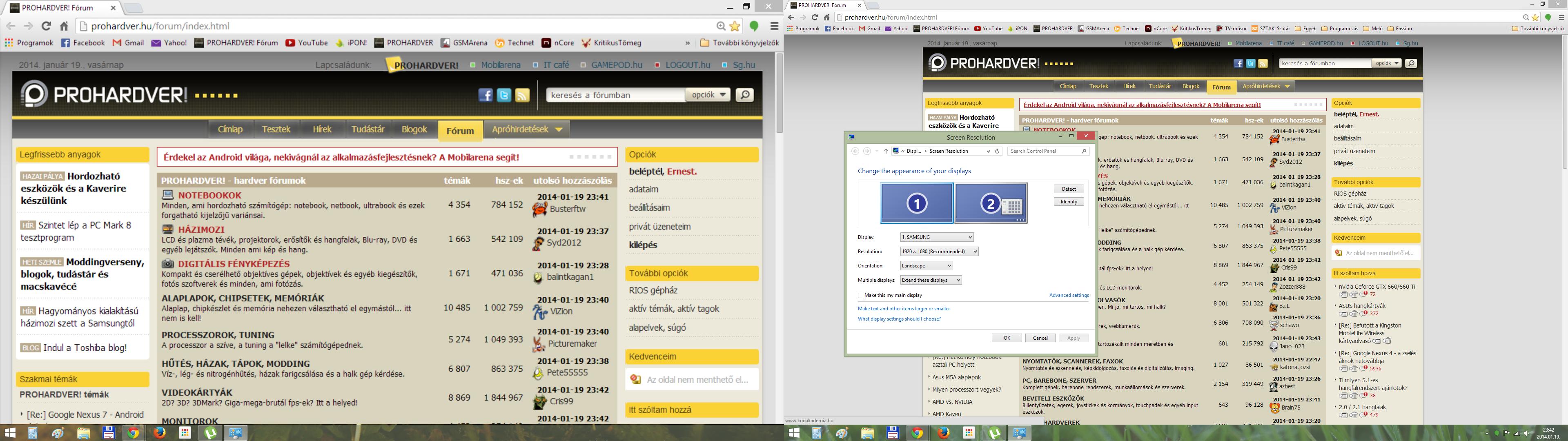
Task: Reload the page in the left Chrome window
Action: pyautogui.click(x=46, y=26)
